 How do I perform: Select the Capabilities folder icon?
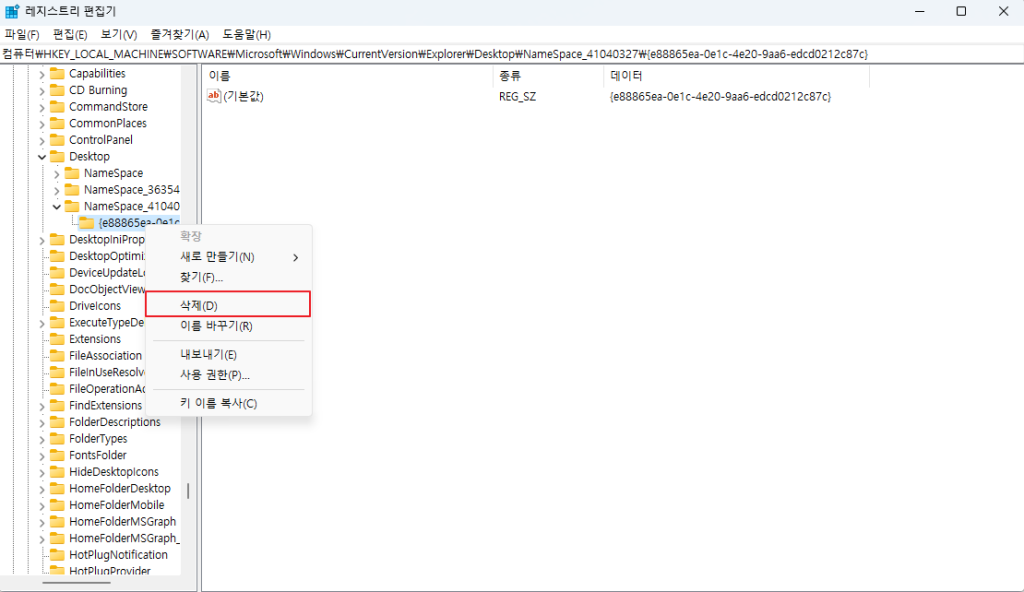pyautogui.click(x=57, y=73)
